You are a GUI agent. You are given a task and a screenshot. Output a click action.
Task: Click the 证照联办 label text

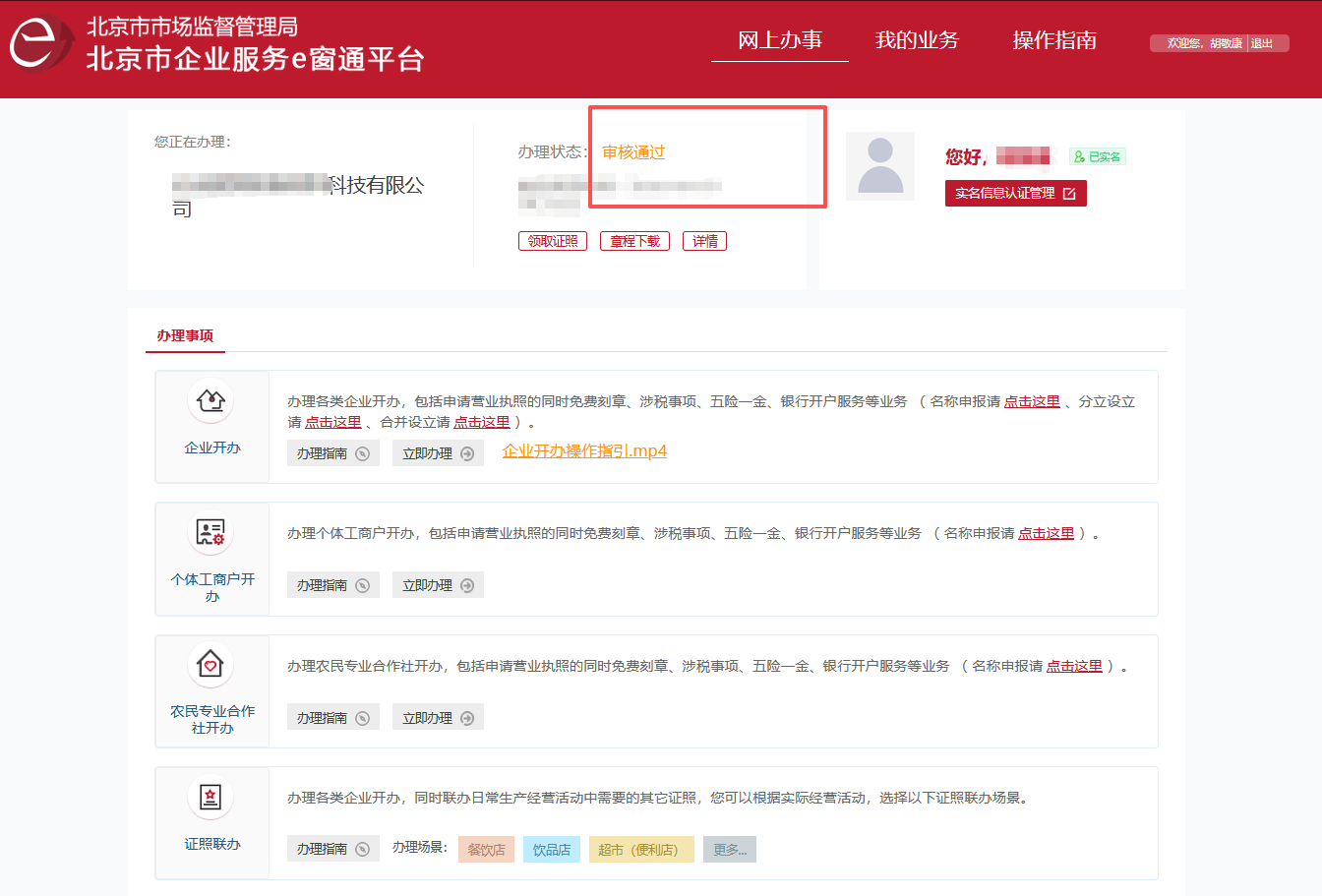point(212,844)
